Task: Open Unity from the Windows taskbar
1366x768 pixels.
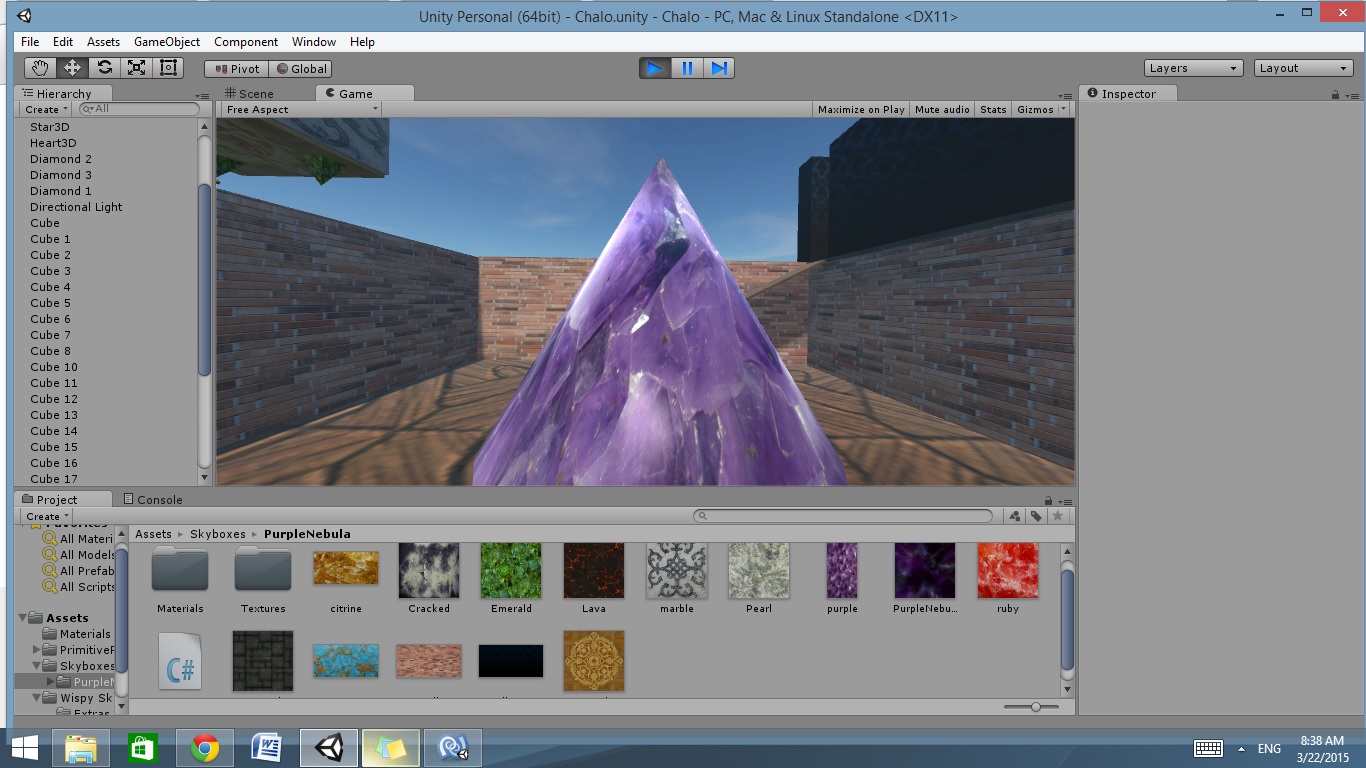Action: (x=329, y=747)
